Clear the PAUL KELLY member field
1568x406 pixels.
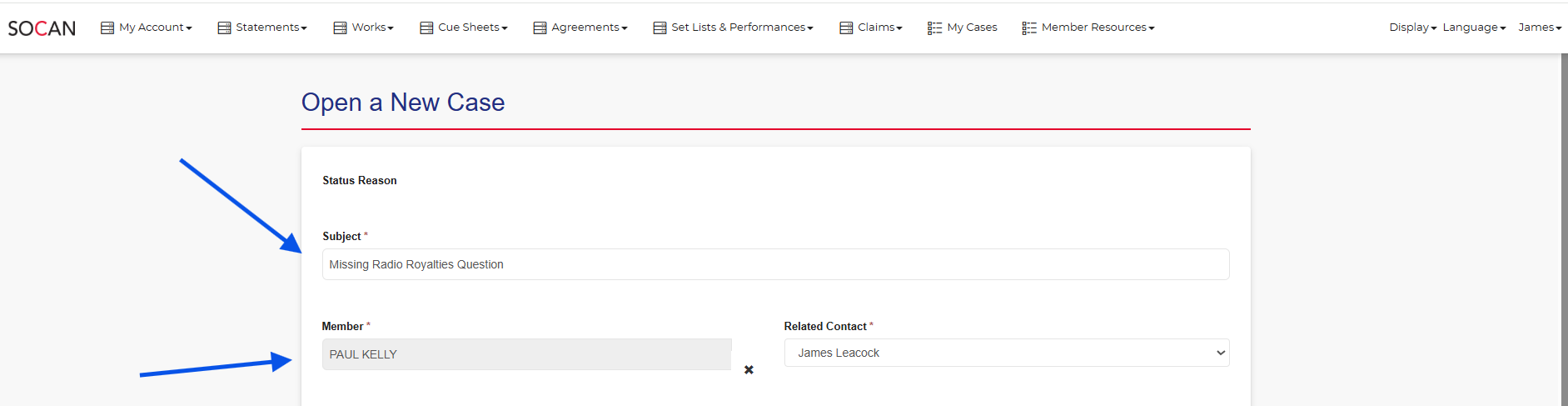coord(749,370)
